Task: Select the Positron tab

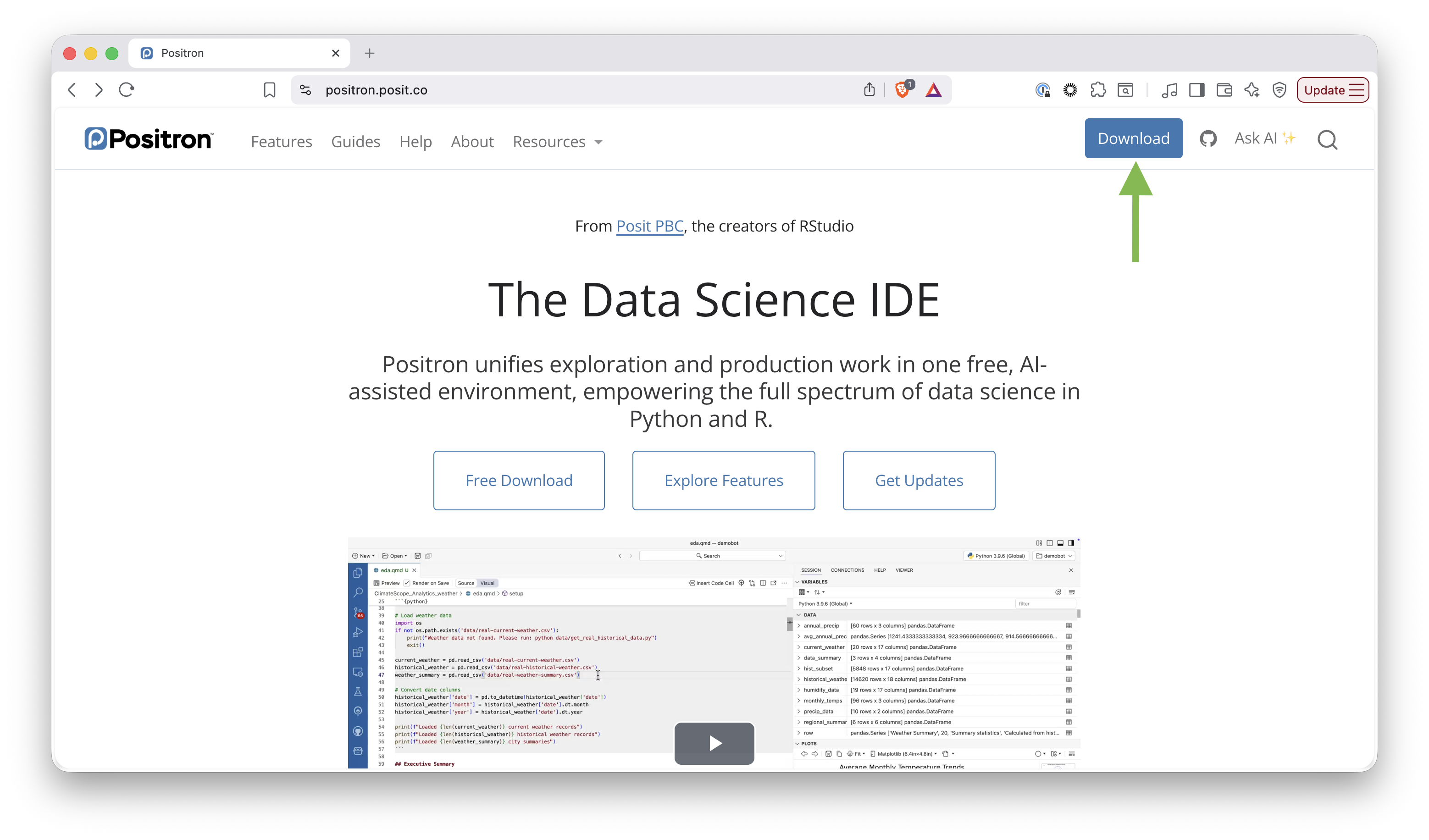Action: (x=239, y=53)
